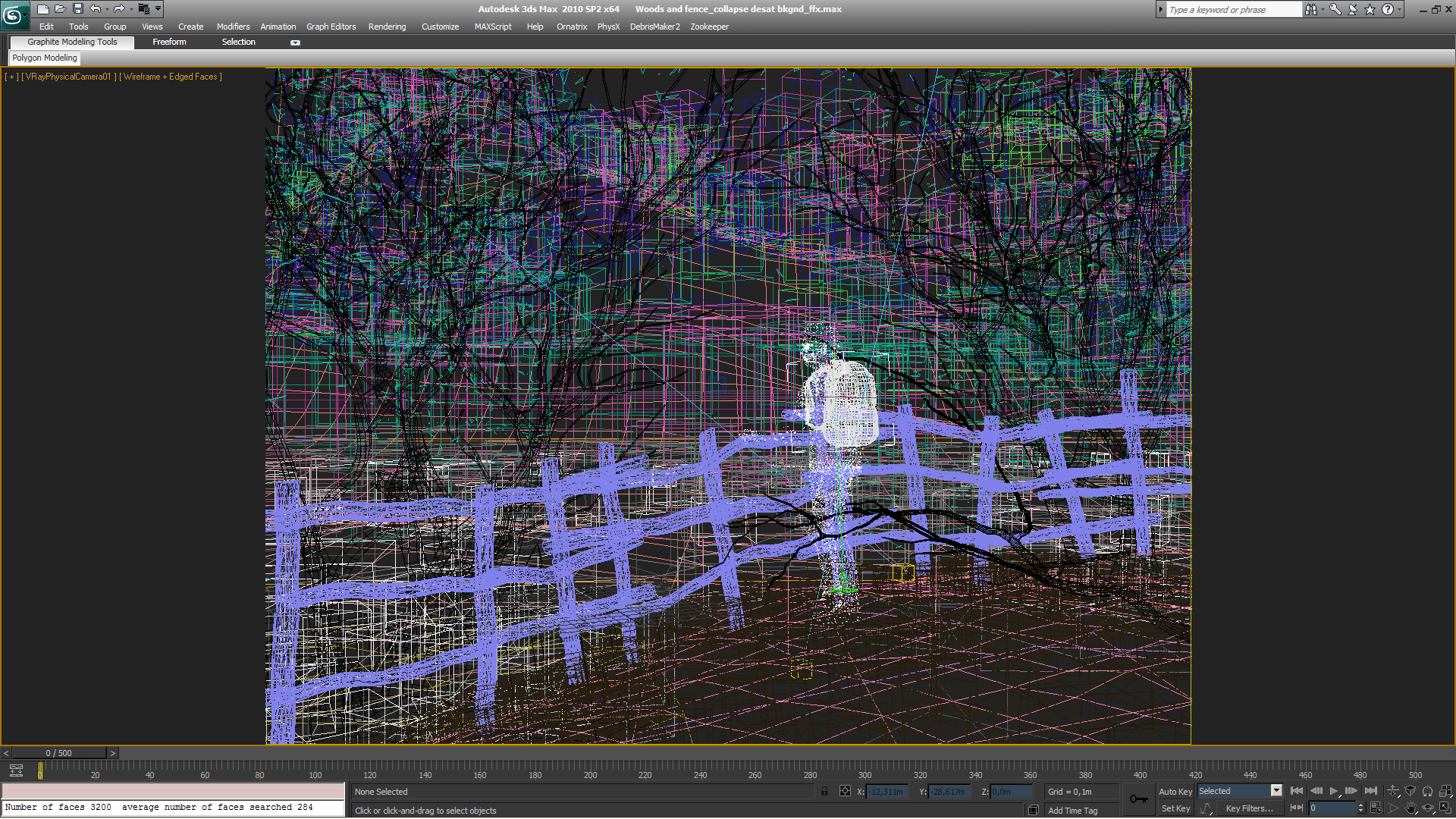Click the Add Time Tag field
The image size is (1456, 819).
point(1072,811)
